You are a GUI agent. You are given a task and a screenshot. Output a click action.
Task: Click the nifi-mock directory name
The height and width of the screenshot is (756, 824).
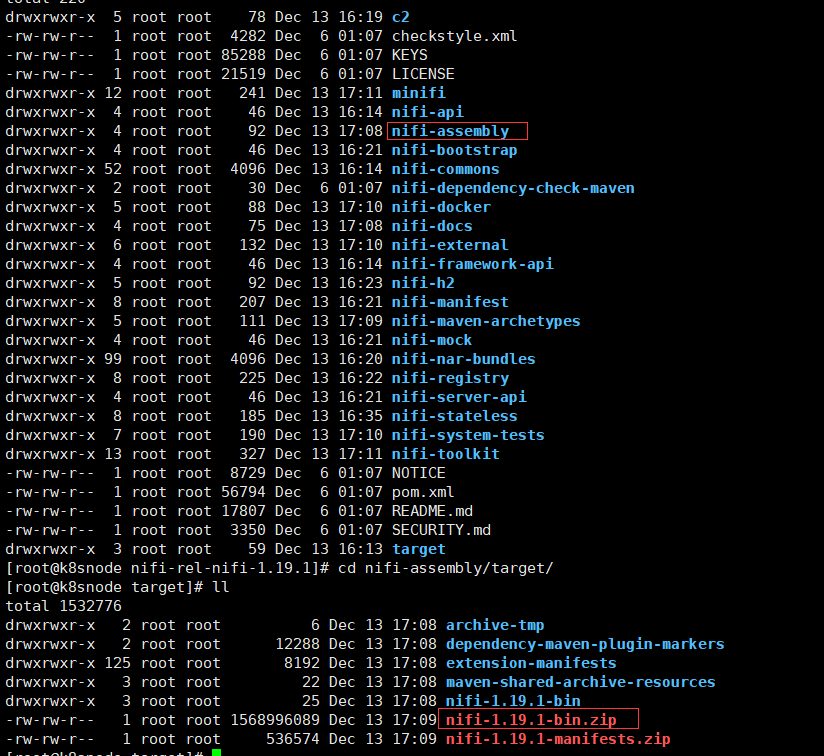[x=432, y=340]
